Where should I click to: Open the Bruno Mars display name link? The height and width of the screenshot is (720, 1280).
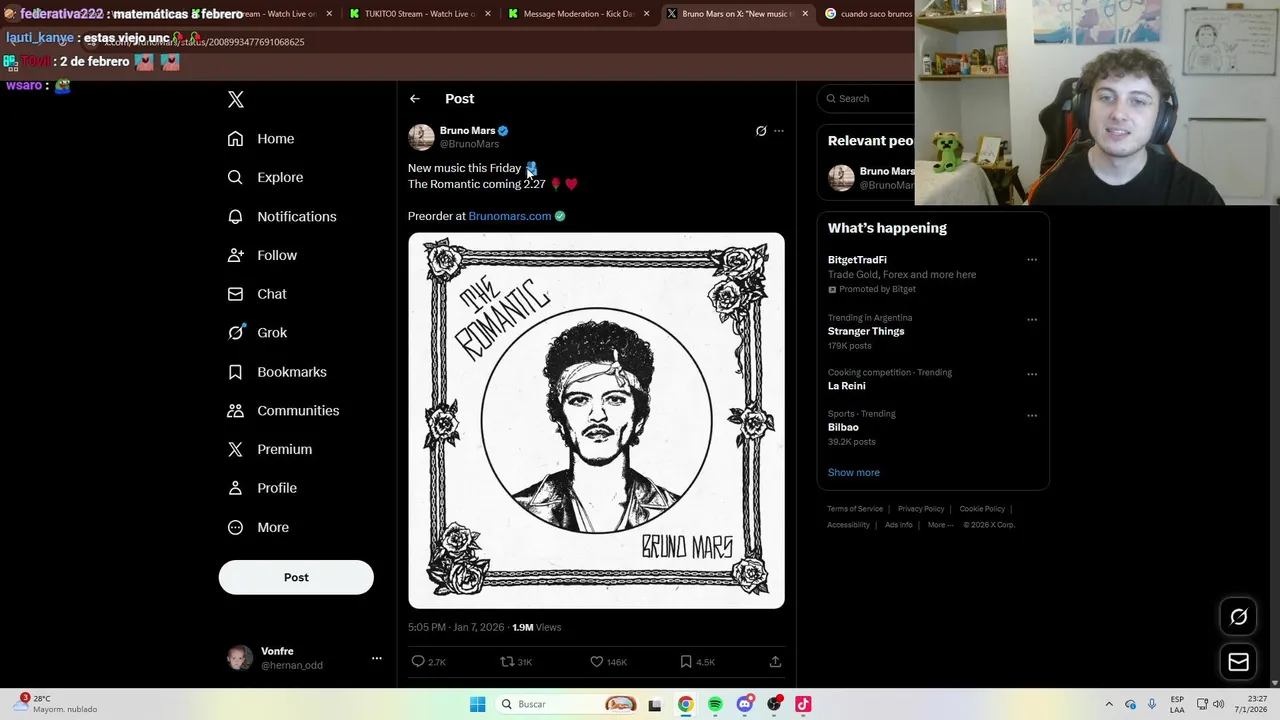pyautogui.click(x=467, y=131)
